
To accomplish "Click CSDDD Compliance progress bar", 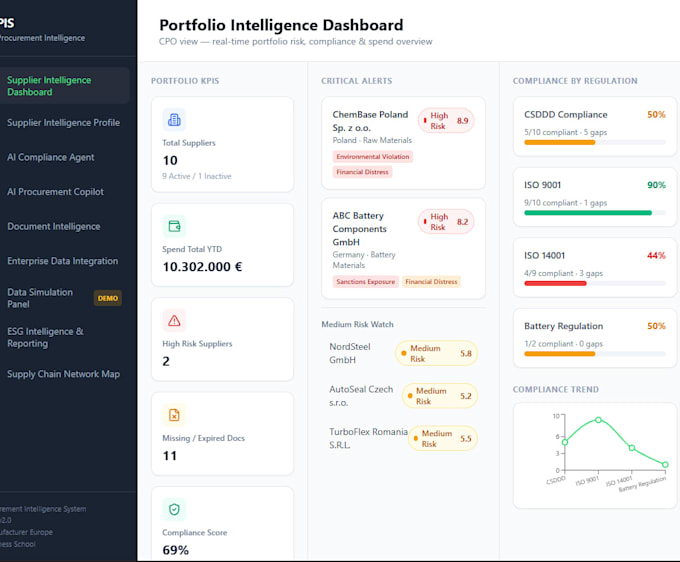I will [595, 142].
